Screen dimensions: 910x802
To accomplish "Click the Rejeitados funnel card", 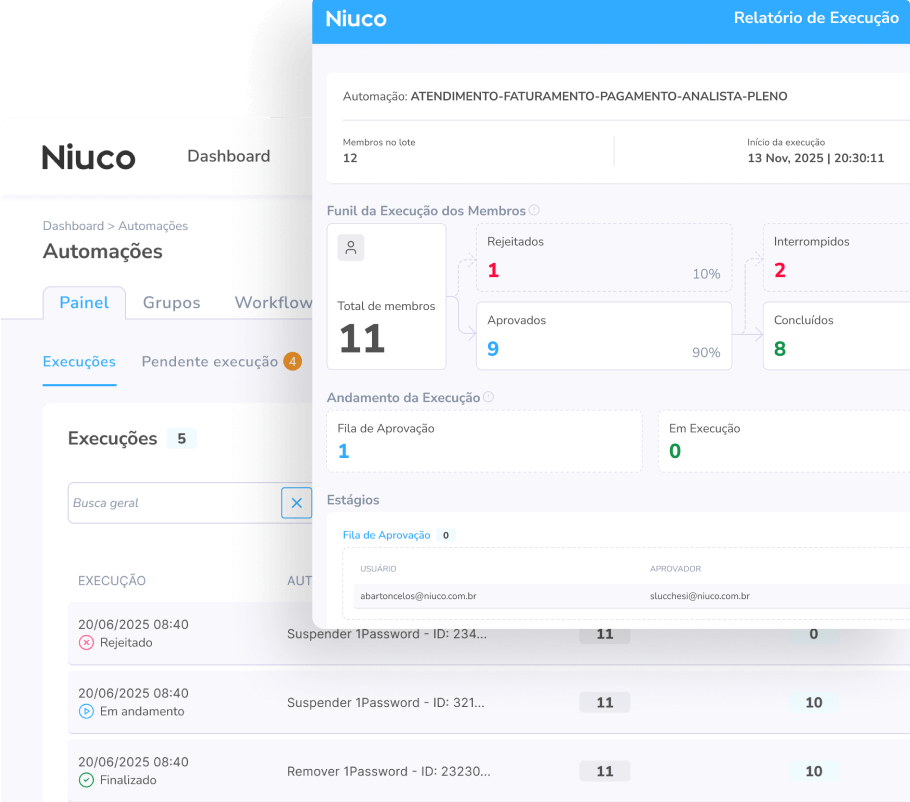I will 603,258.
